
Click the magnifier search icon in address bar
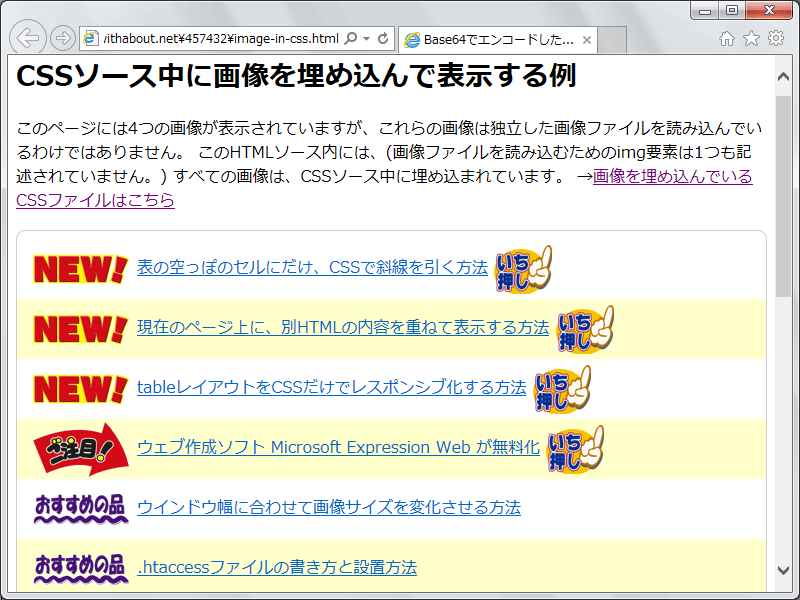350,39
